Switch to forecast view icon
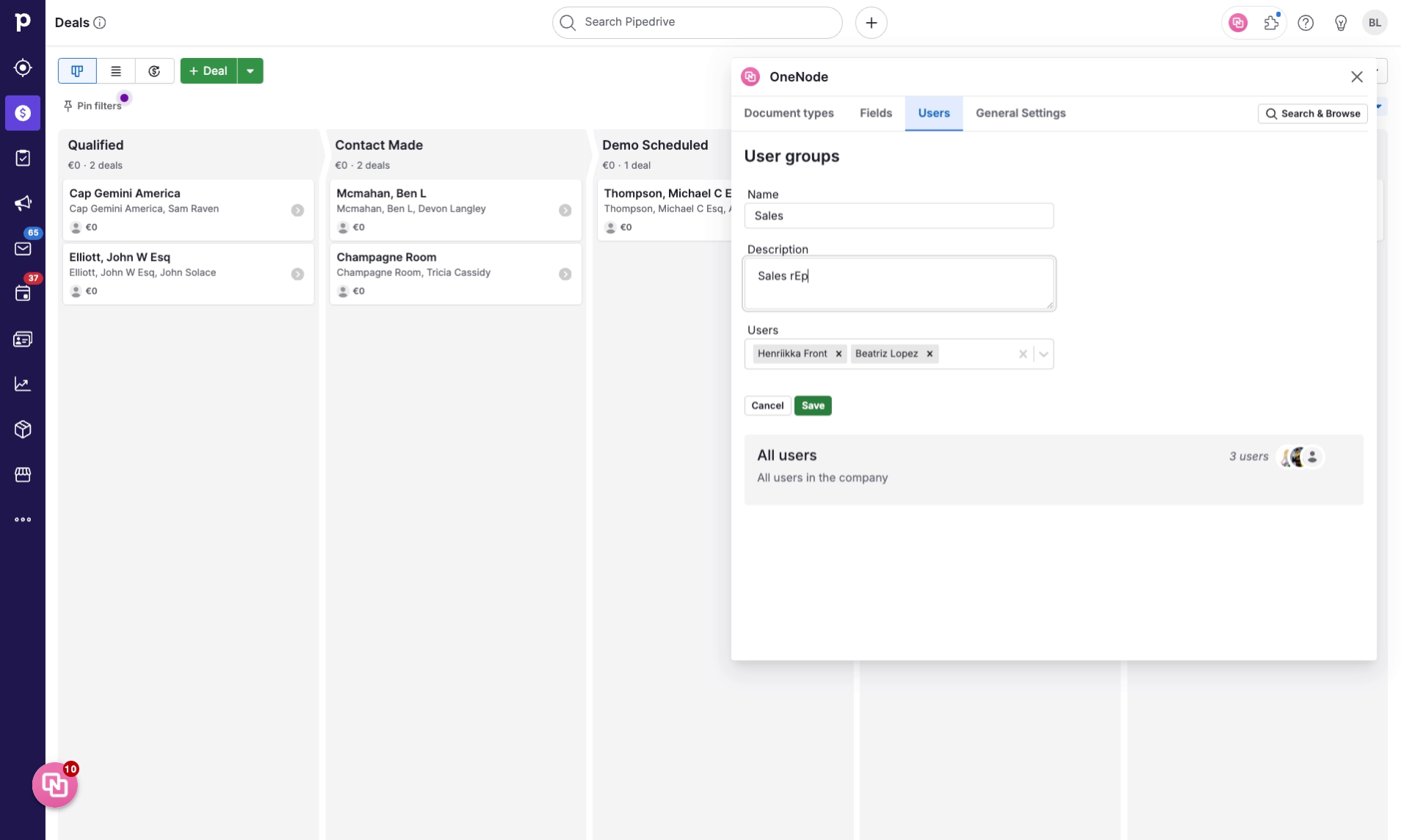 click(154, 71)
